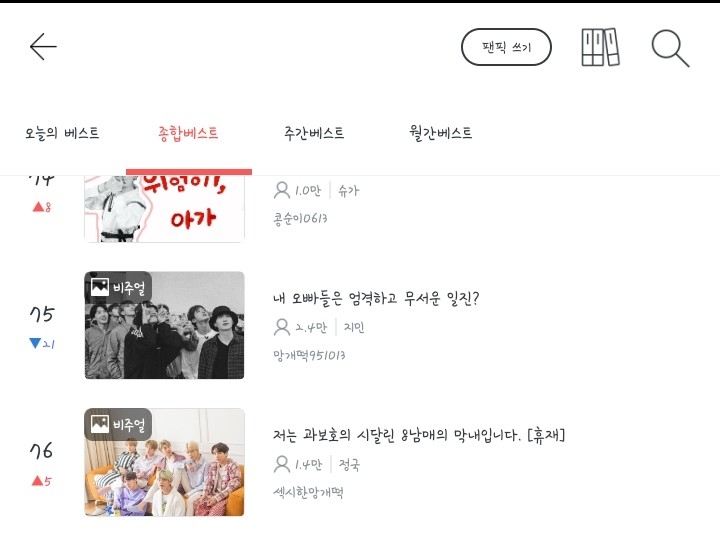Open the 아가 thumbnail with red text

pyautogui.click(x=164, y=209)
